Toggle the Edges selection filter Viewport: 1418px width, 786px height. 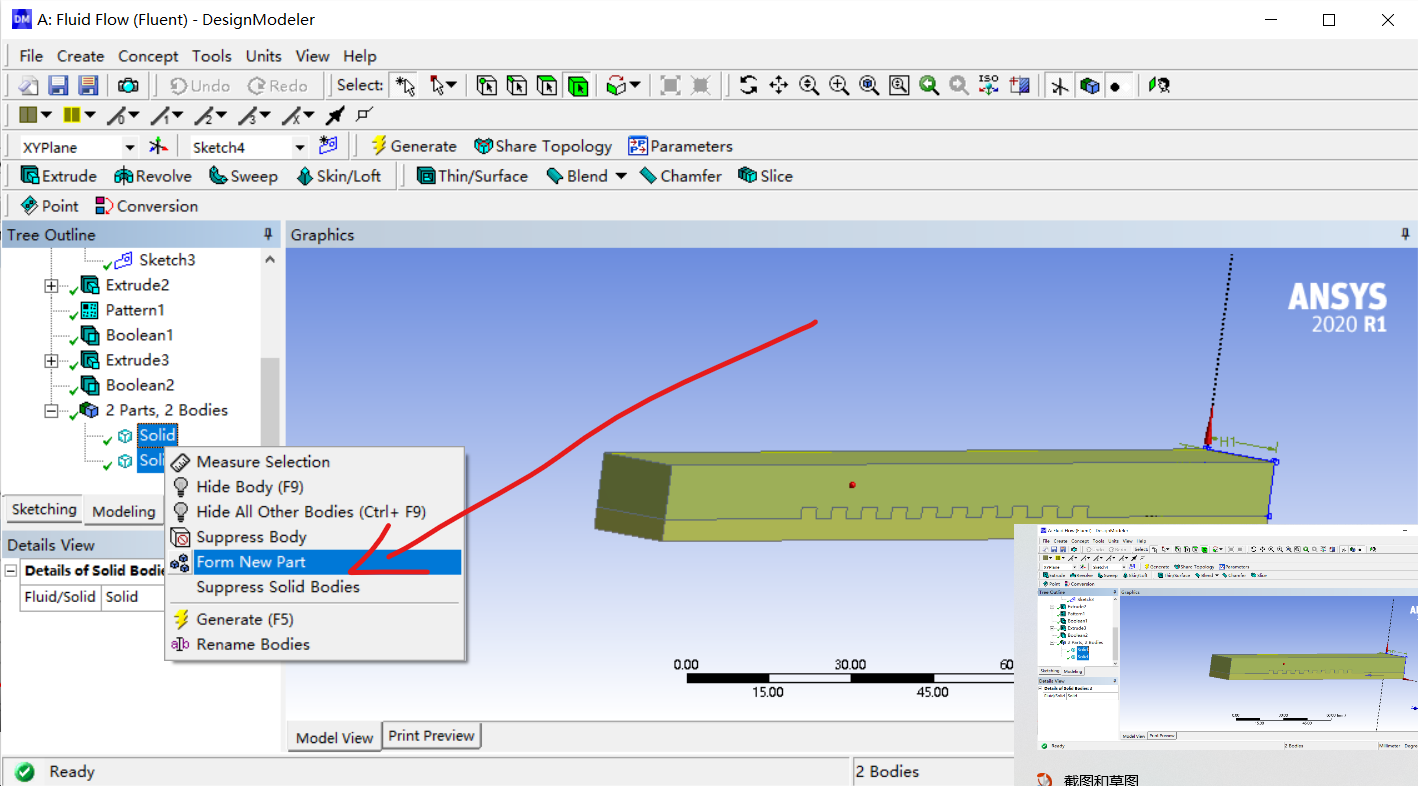pyautogui.click(x=517, y=86)
